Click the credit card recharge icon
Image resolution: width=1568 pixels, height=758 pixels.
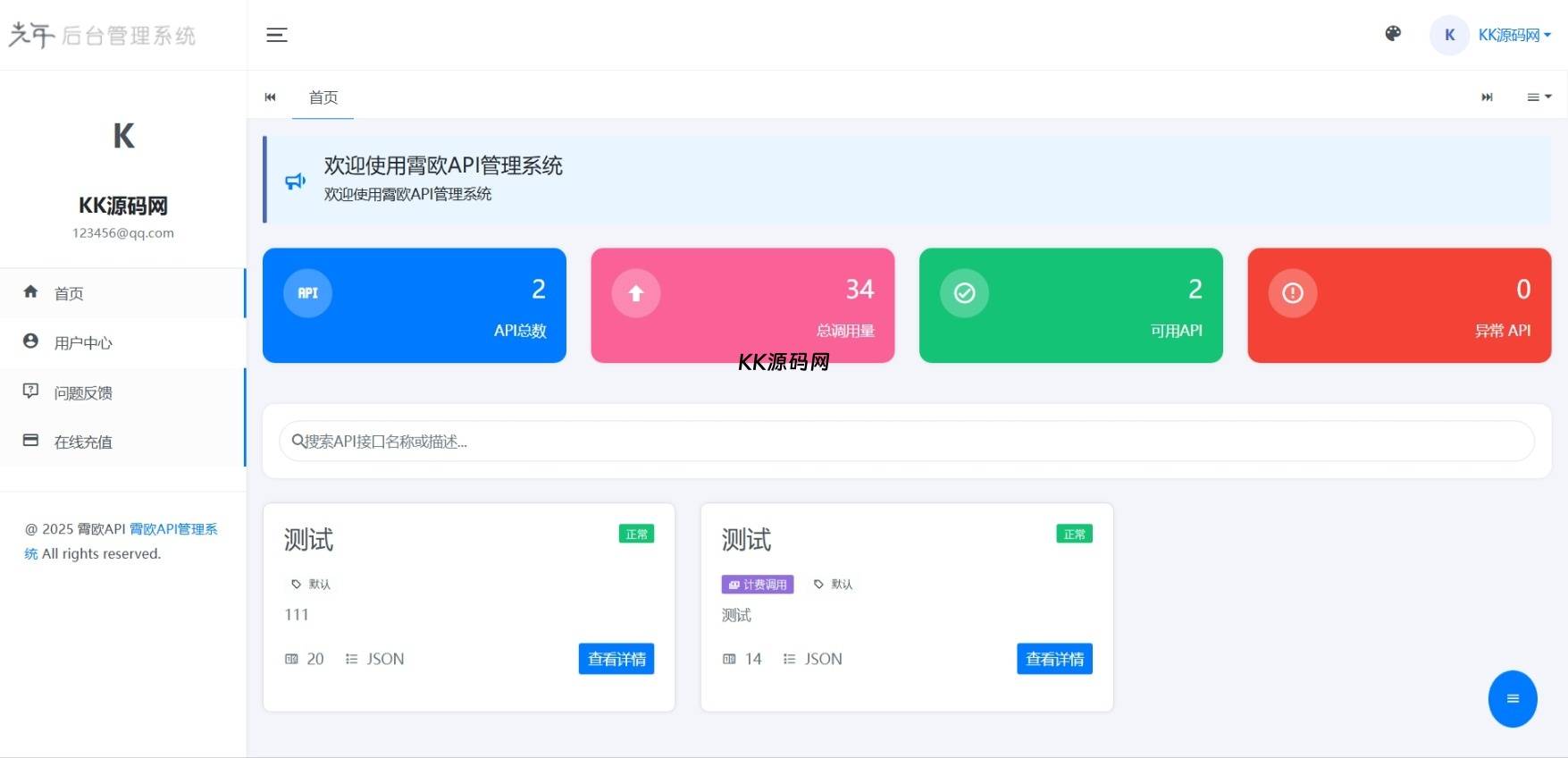point(30,440)
